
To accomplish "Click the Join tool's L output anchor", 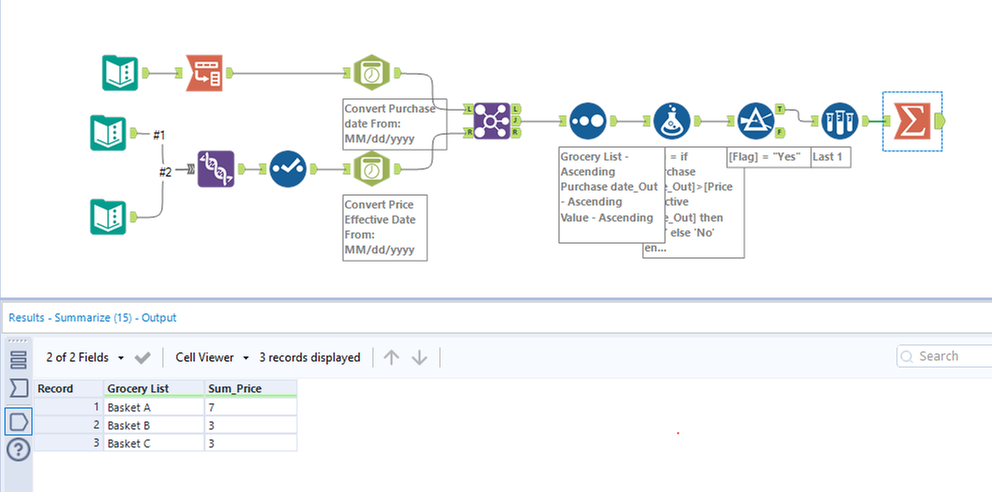I will click(x=516, y=109).
